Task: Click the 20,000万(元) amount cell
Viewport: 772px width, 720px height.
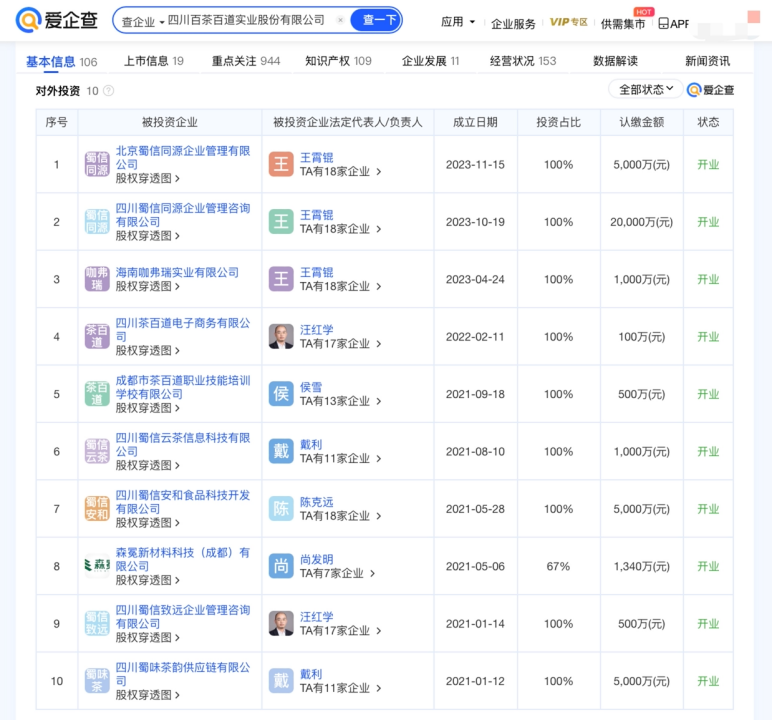Action: (642, 222)
